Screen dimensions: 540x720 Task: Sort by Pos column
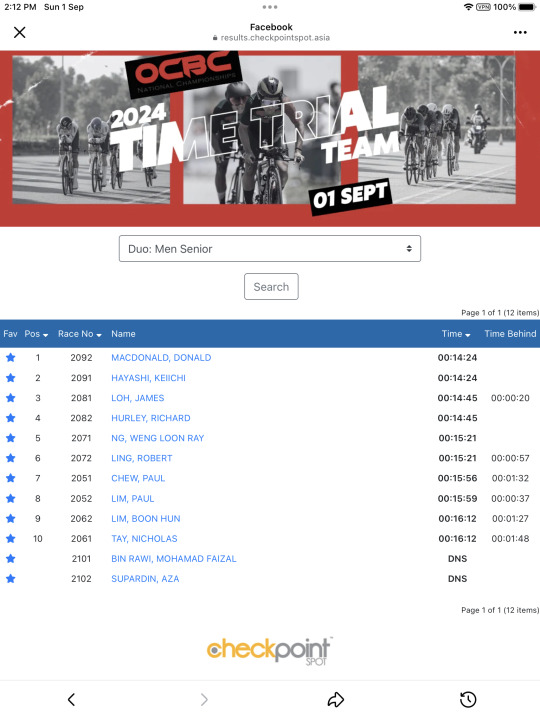[36, 334]
